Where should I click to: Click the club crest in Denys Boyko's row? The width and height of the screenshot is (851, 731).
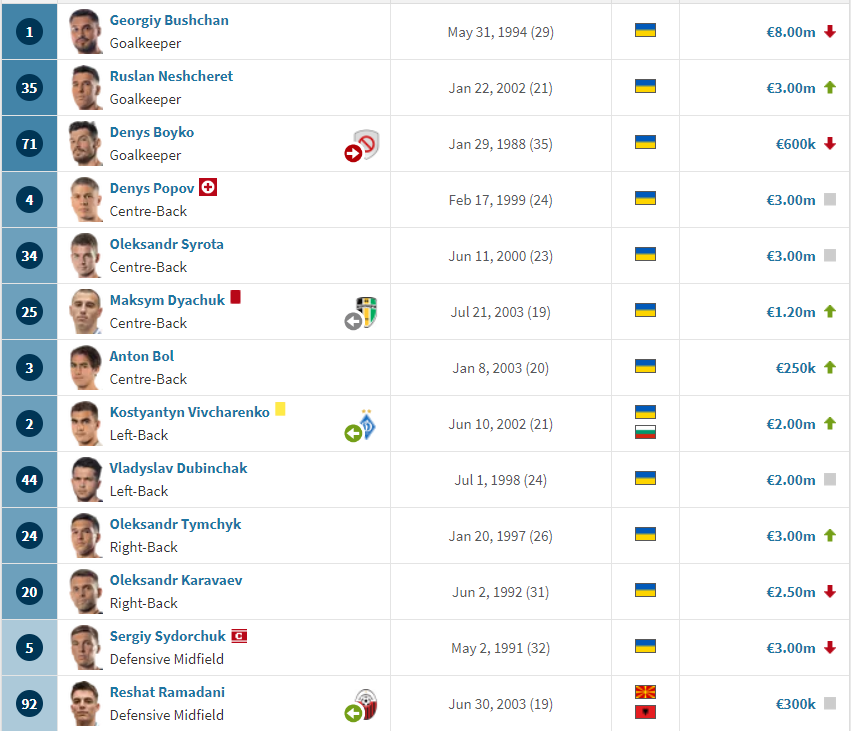tap(368, 146)
